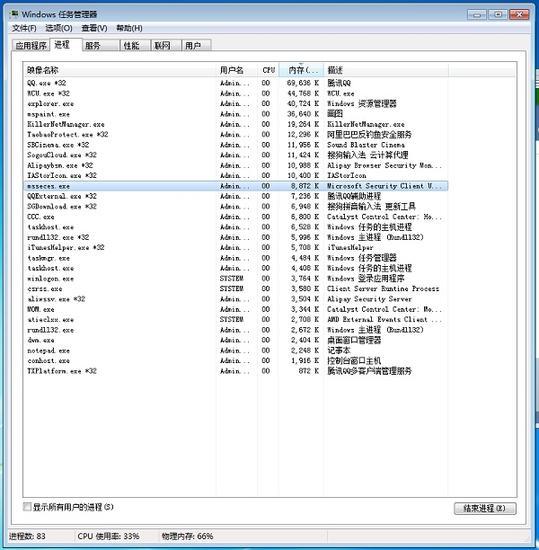
Task: Click the 阿里巴巴反钓鱼安全服务 description
Action: pyautogui.click(x=369, y=135)
